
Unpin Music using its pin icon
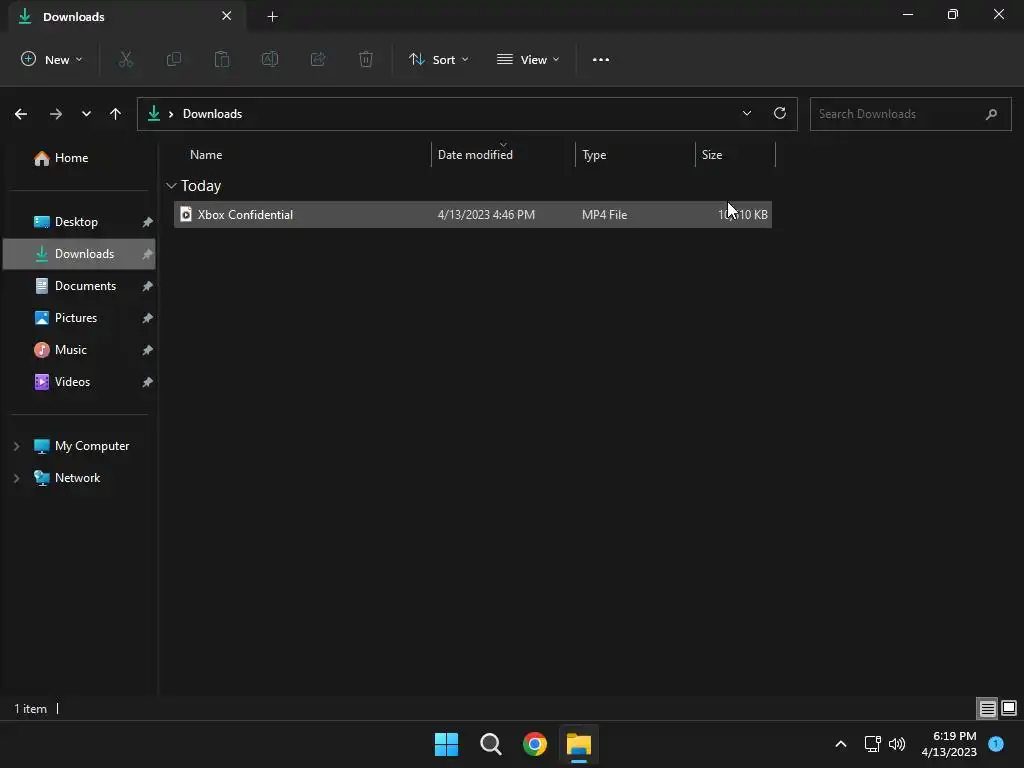pyautogui.click(x=148, y=350)
